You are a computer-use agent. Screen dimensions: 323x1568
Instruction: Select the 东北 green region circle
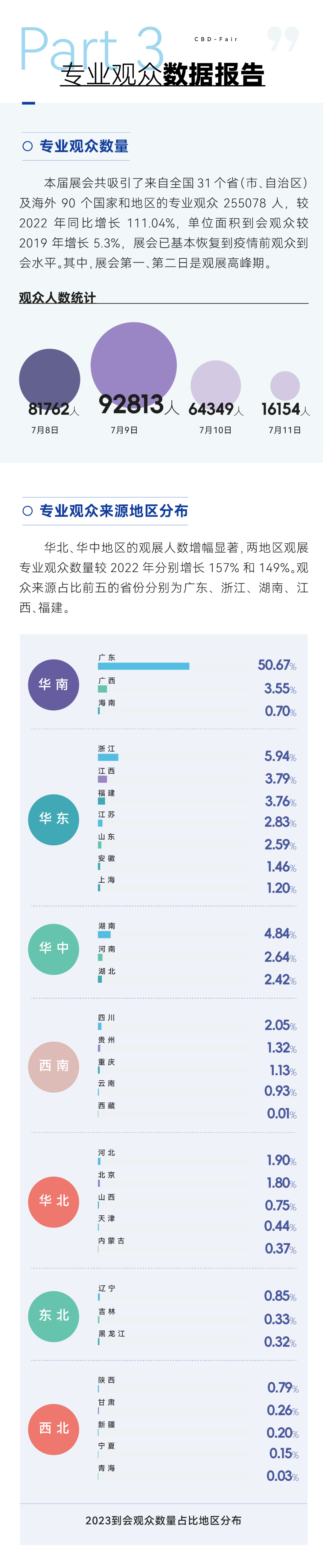pos(54,1315)
